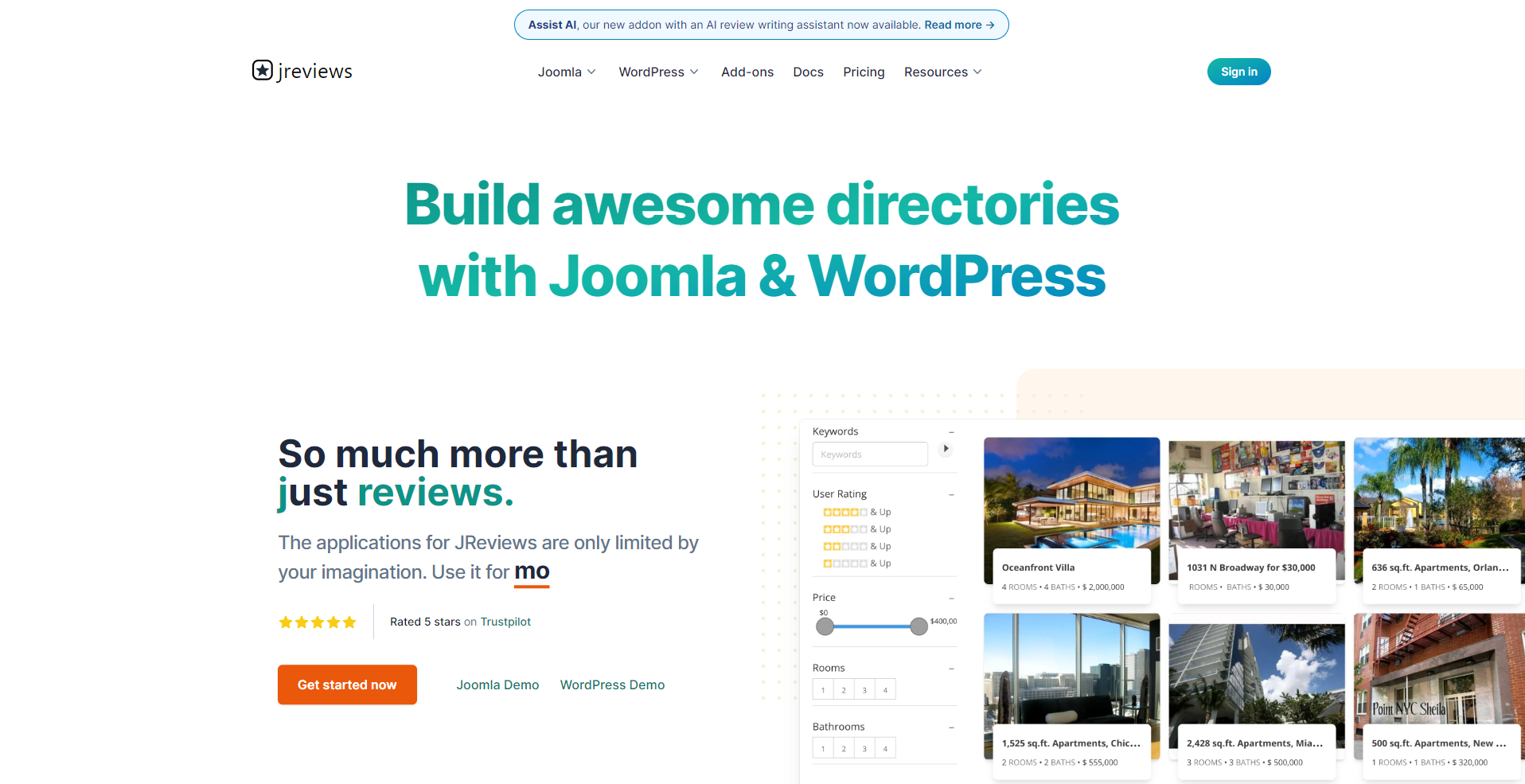Viewport: 1525px width, 784px height.
Task: Click the Sign in button
Action: (1239, 72)
